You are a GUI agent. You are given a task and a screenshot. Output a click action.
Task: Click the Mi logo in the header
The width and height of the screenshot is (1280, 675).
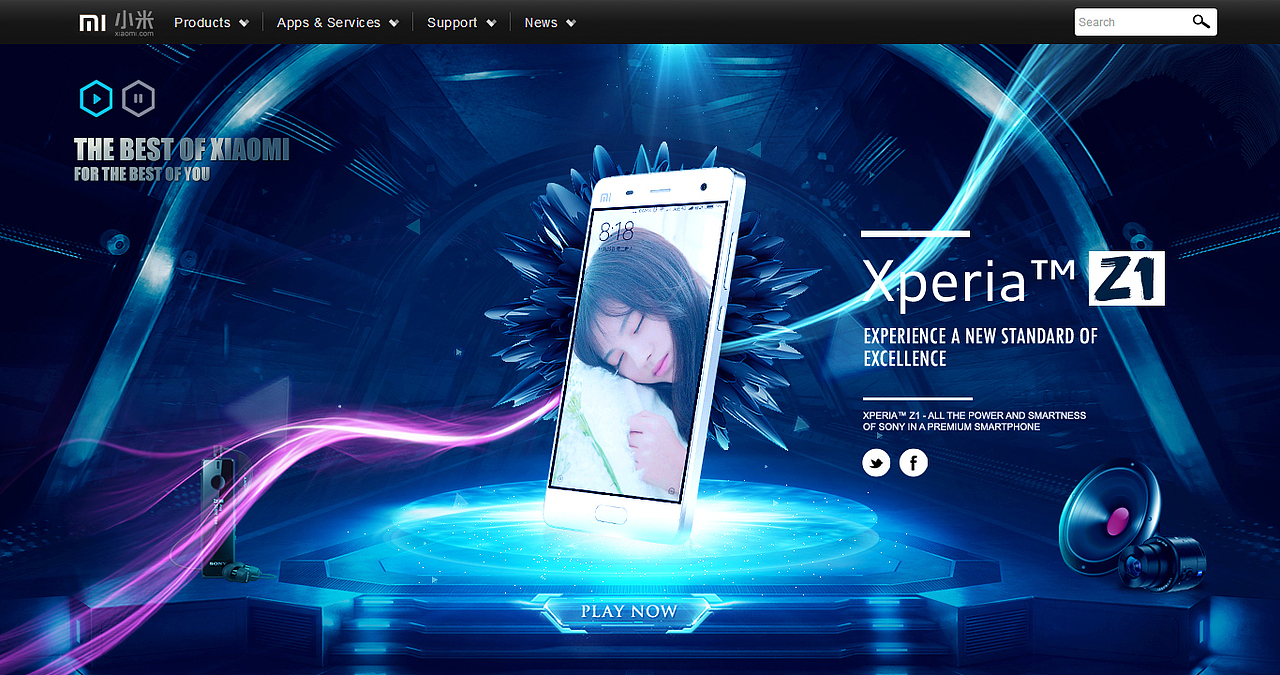[92, 22]
